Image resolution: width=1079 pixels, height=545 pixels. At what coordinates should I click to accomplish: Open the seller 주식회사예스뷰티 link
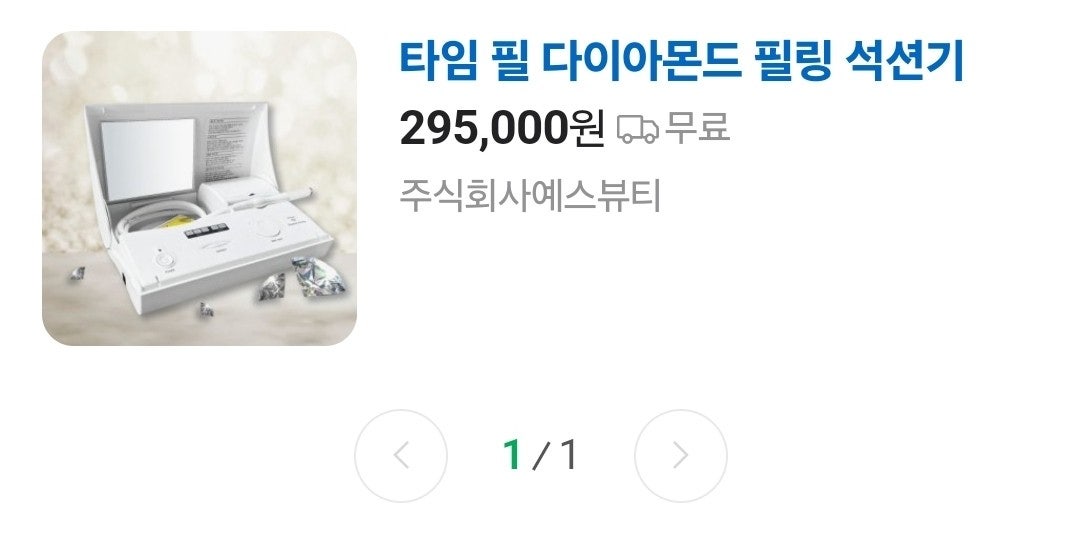[530, 195]
